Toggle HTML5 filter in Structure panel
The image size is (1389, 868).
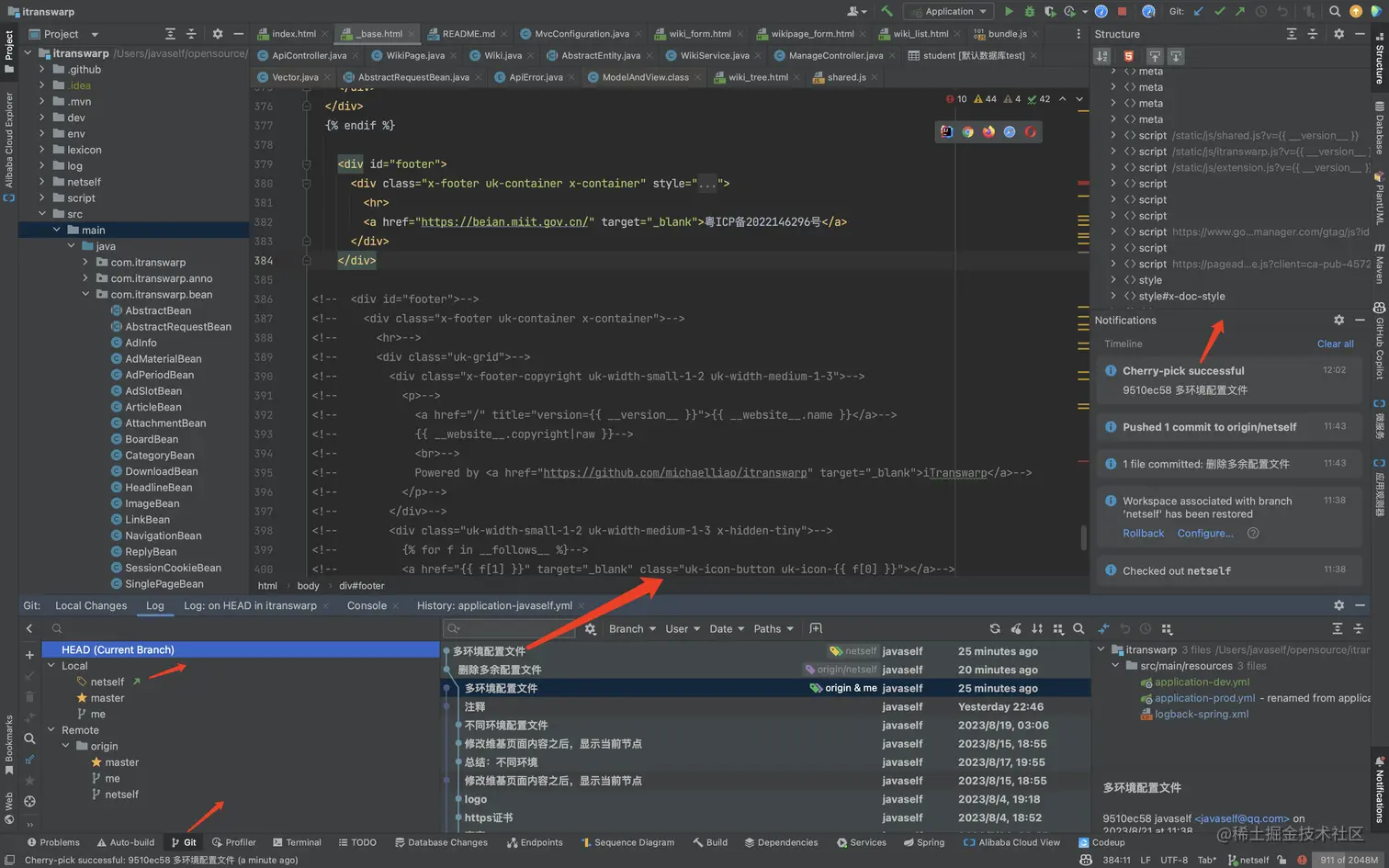1129,56
